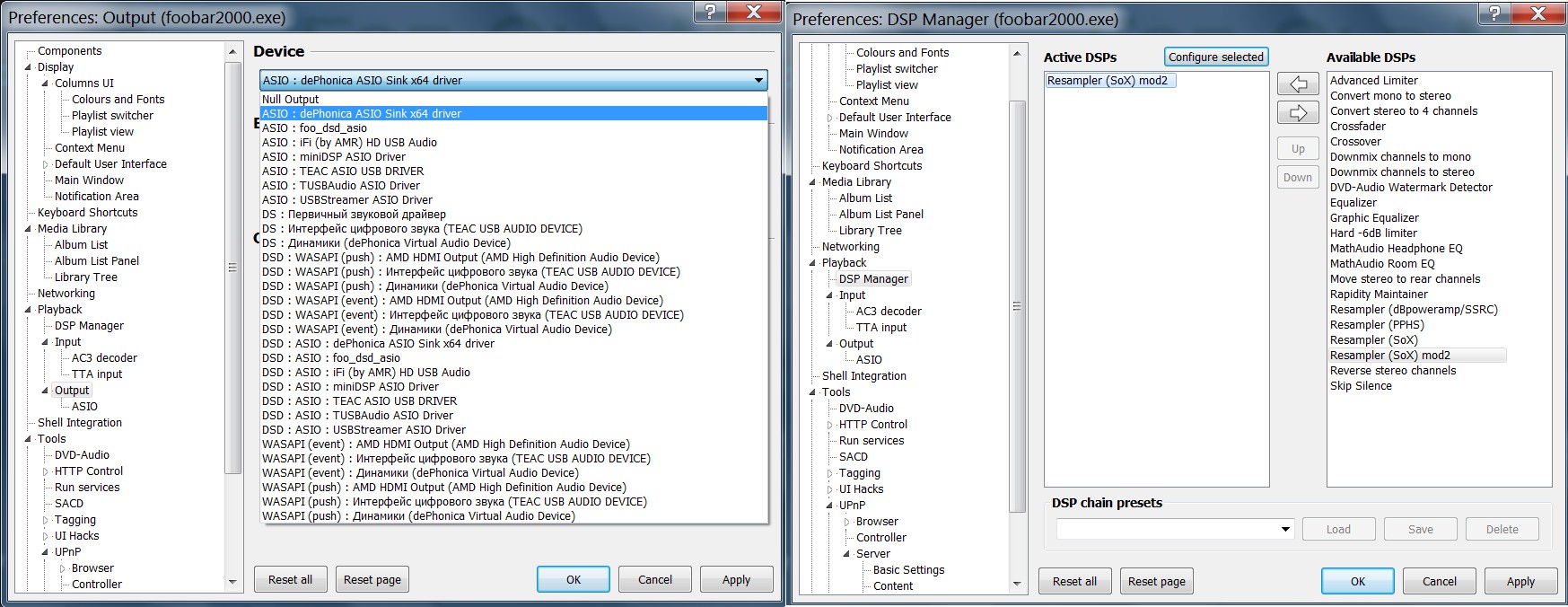This screenshot has width=1568, height=607.
Task: Expand Default User Interface in Output window
Action: click(45, 164)
